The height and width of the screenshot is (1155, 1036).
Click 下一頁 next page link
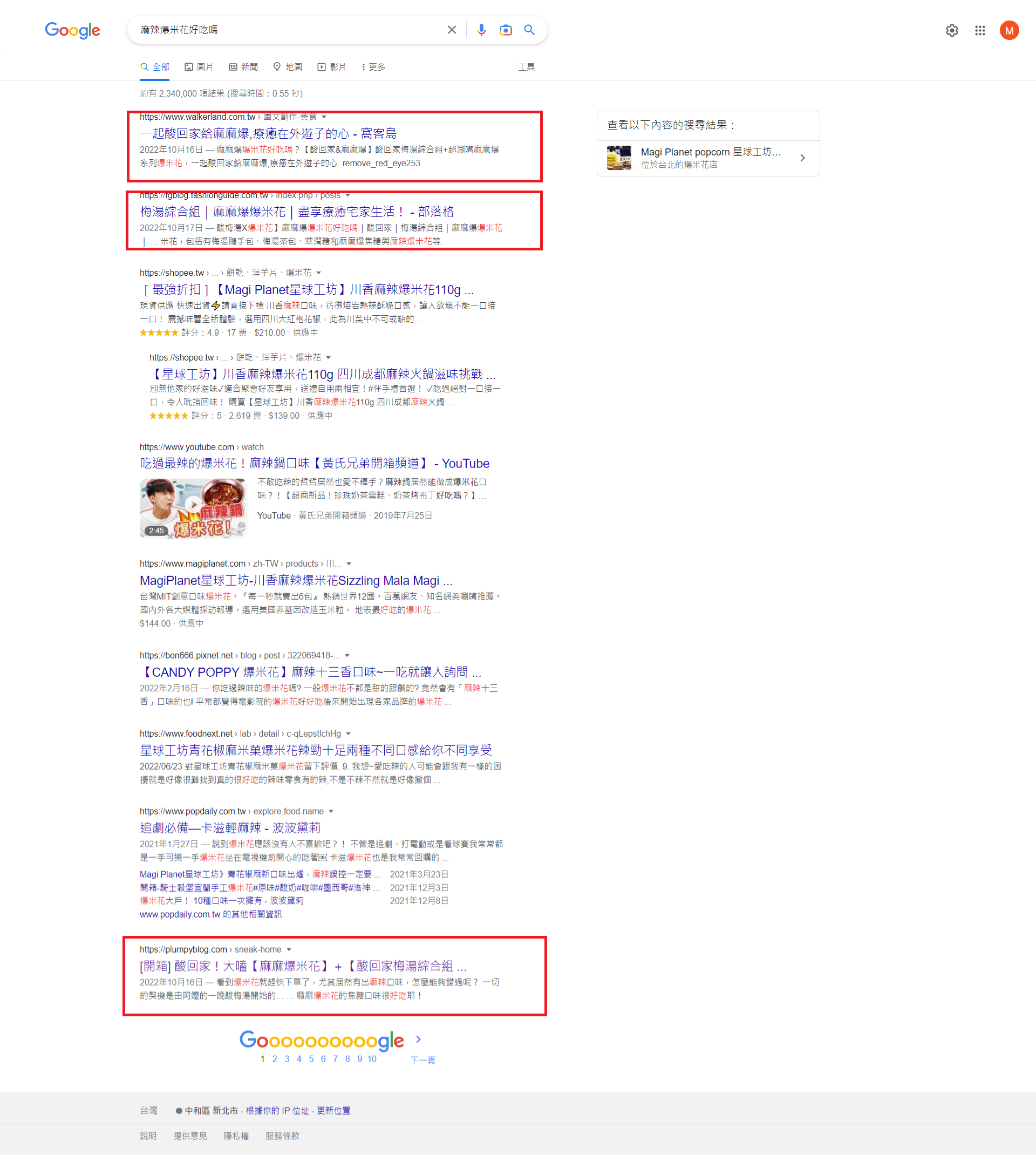(423, 1060)
